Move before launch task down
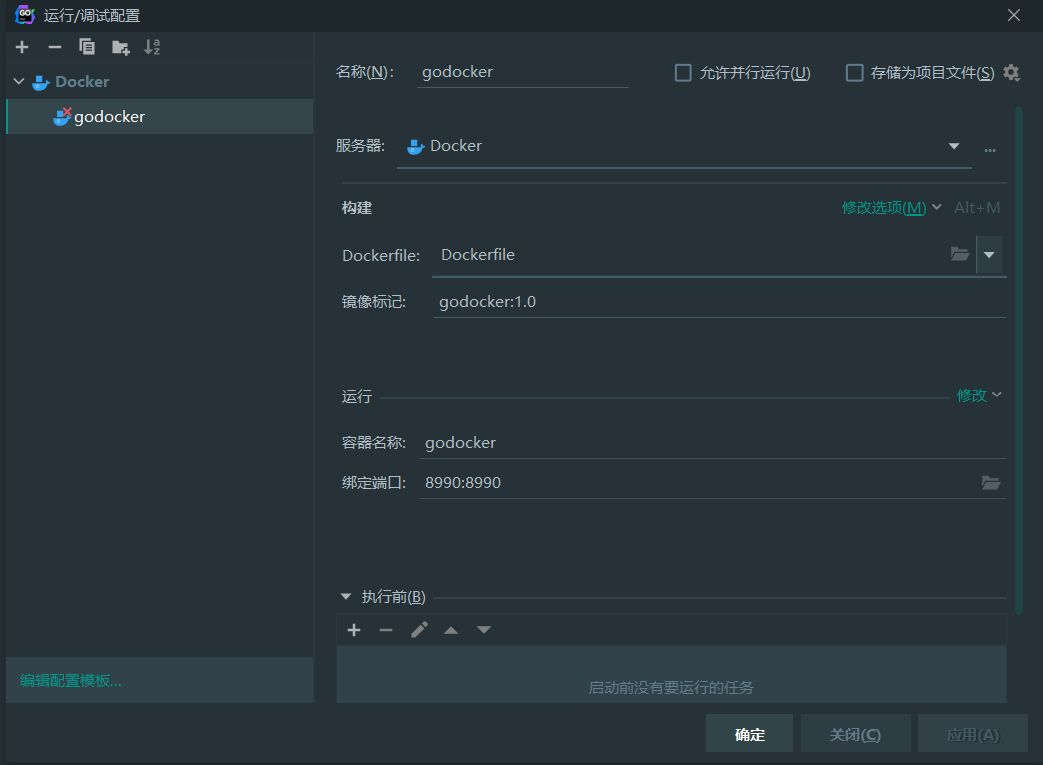1043x765 pixels. [x=484, y=630]
